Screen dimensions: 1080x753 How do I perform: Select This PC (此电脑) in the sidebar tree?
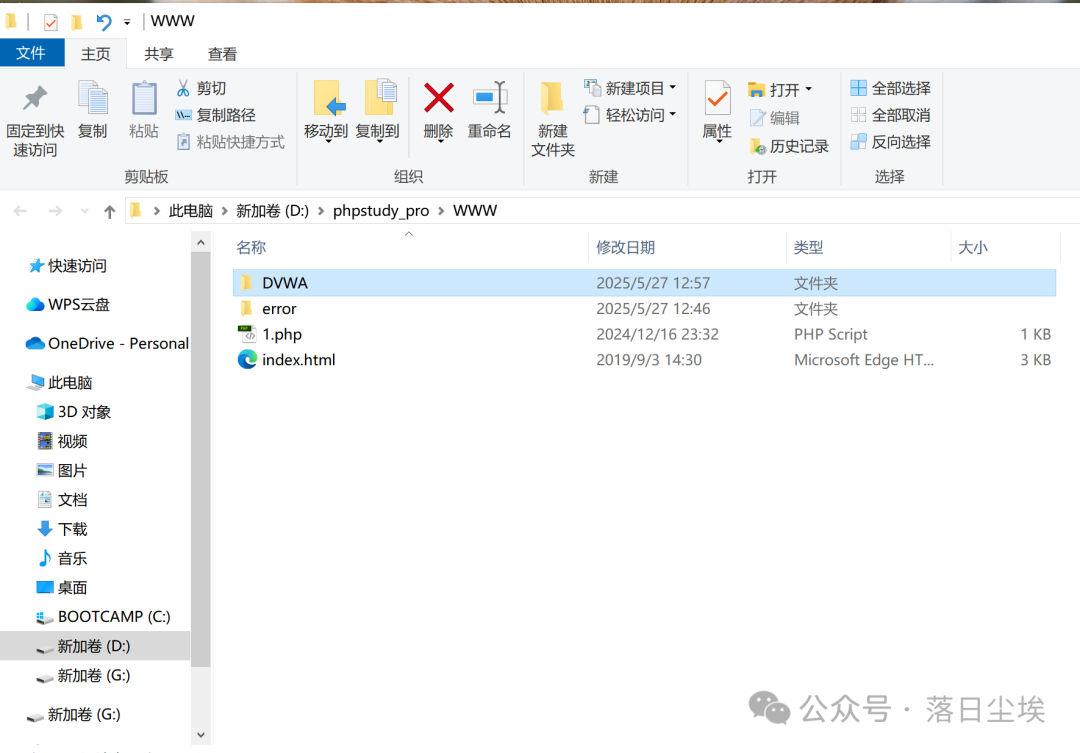click(x=61, y=382)
